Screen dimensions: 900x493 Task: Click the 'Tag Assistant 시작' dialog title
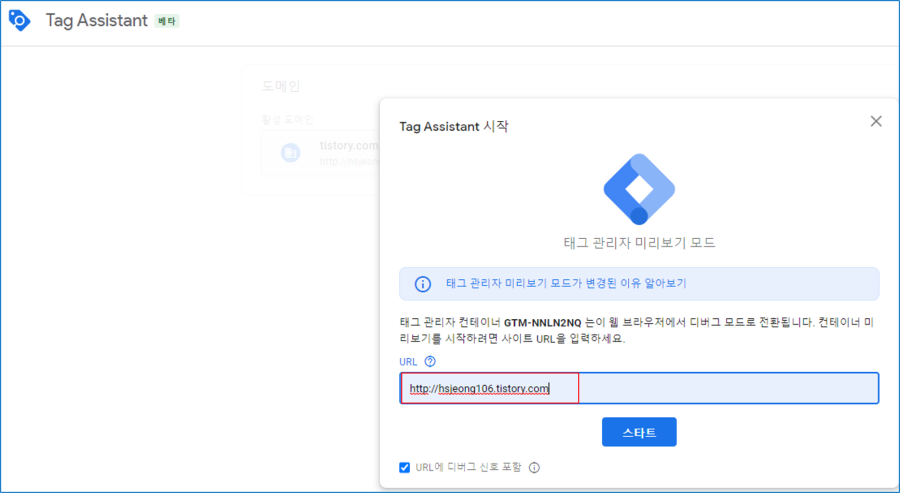pos(453,126)
